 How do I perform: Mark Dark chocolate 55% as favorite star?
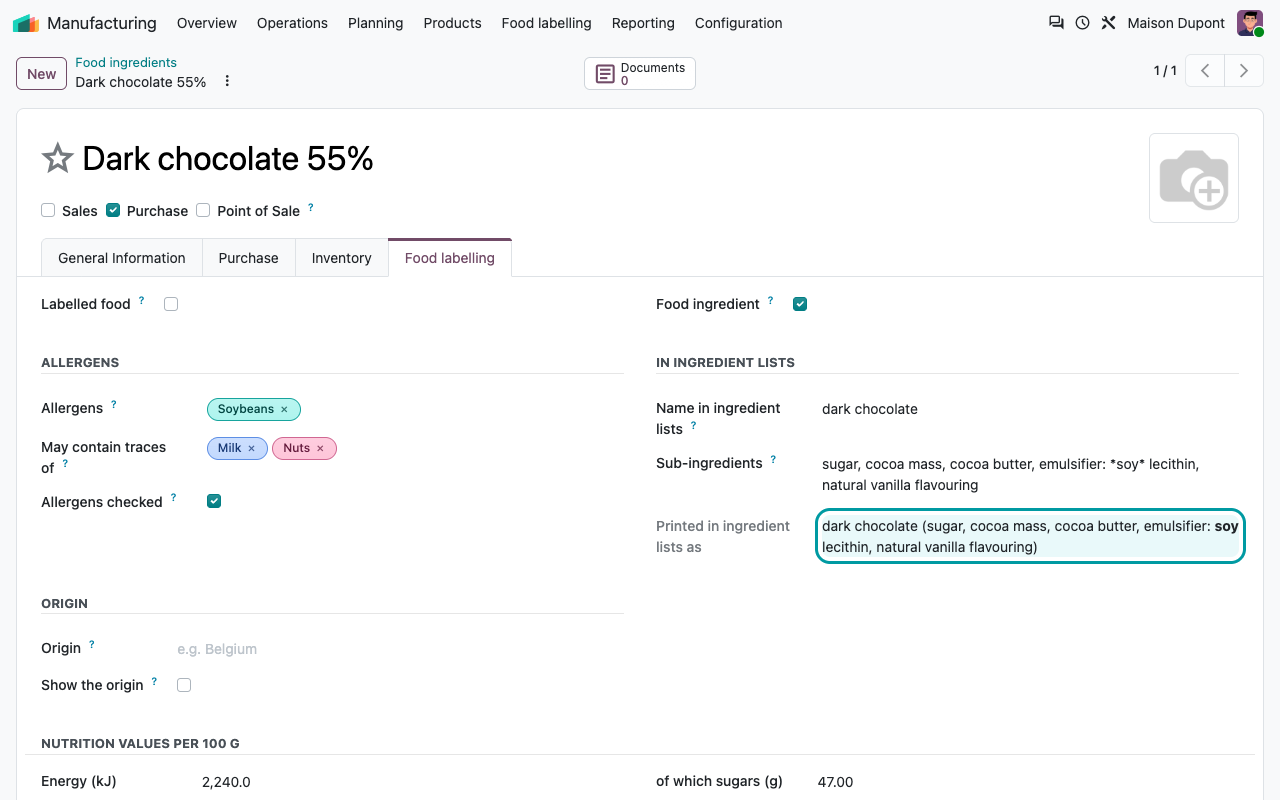click(x=57, y=158)
